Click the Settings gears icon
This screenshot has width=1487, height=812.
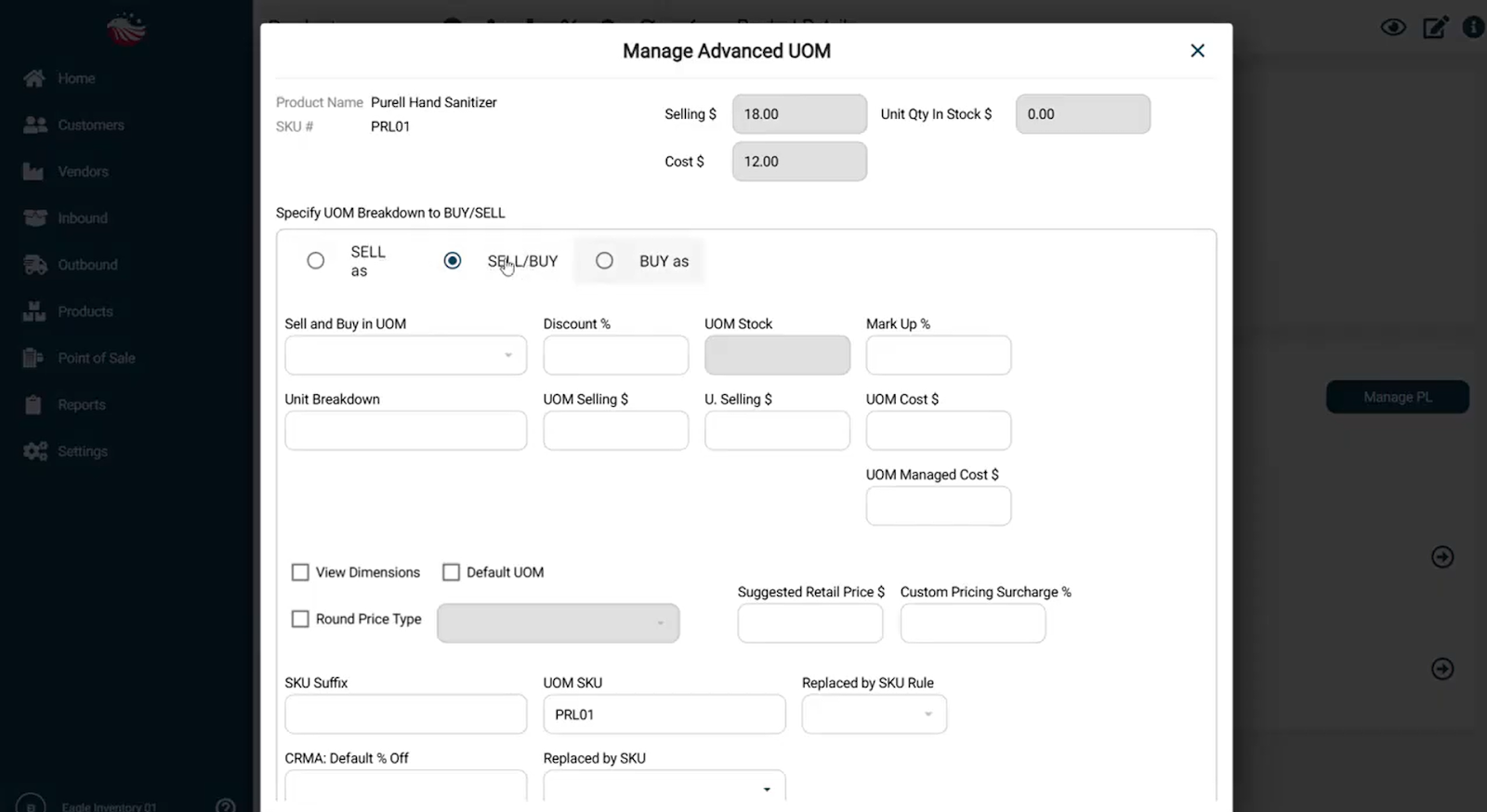[35, 452]
